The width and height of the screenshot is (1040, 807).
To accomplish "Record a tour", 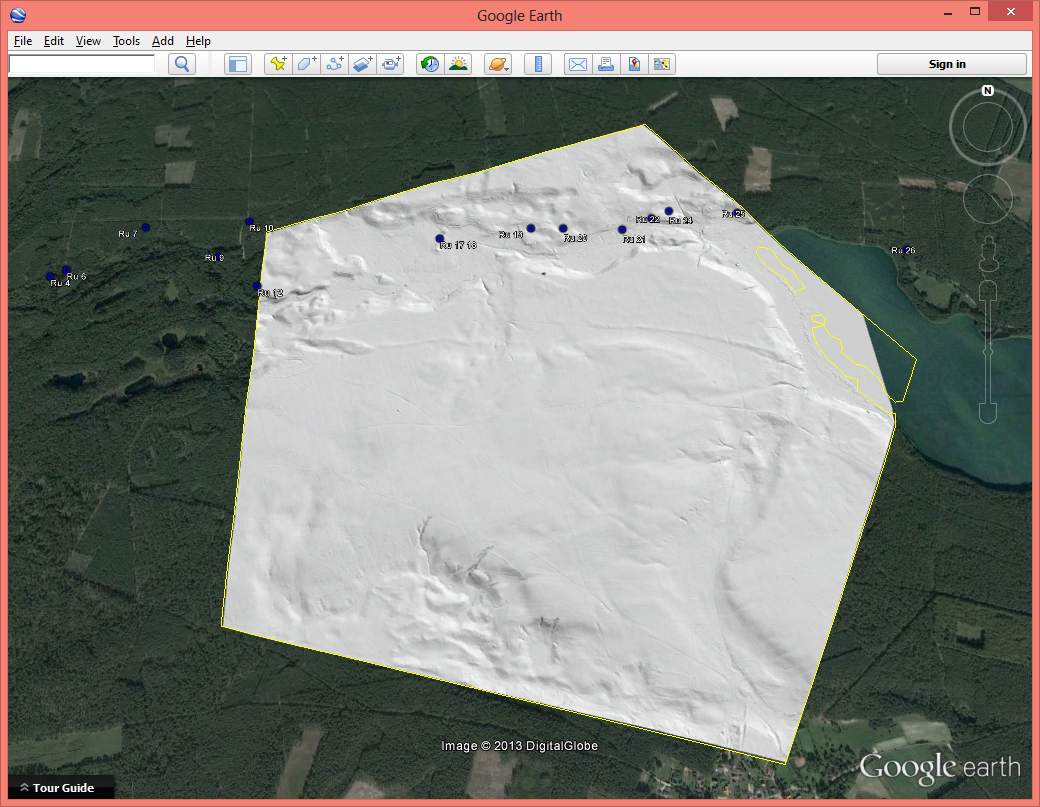I will (x=390, y=64).
